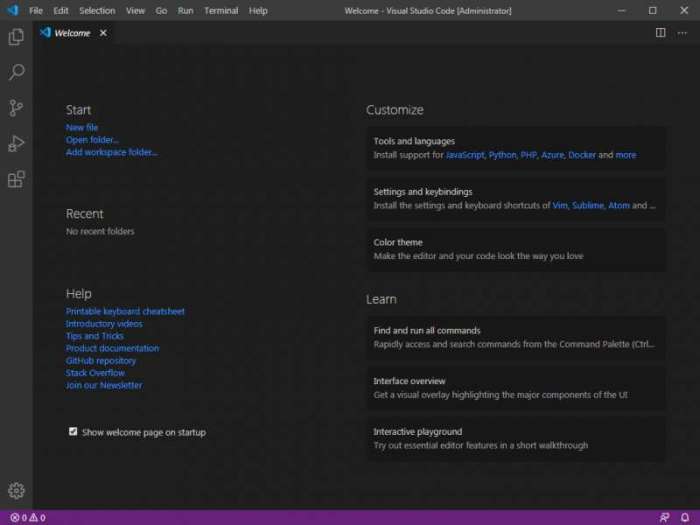
Task: Minimize the Visual Studio Code window
Action: 621,10
